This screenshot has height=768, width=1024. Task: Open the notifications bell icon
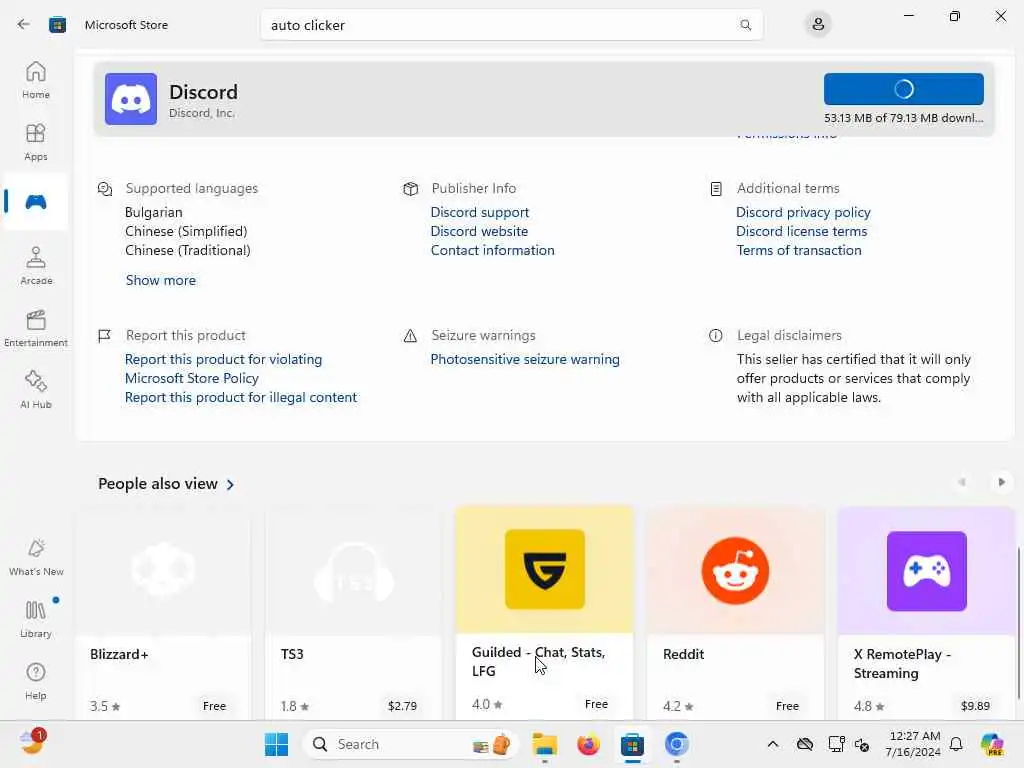(956, 744)
